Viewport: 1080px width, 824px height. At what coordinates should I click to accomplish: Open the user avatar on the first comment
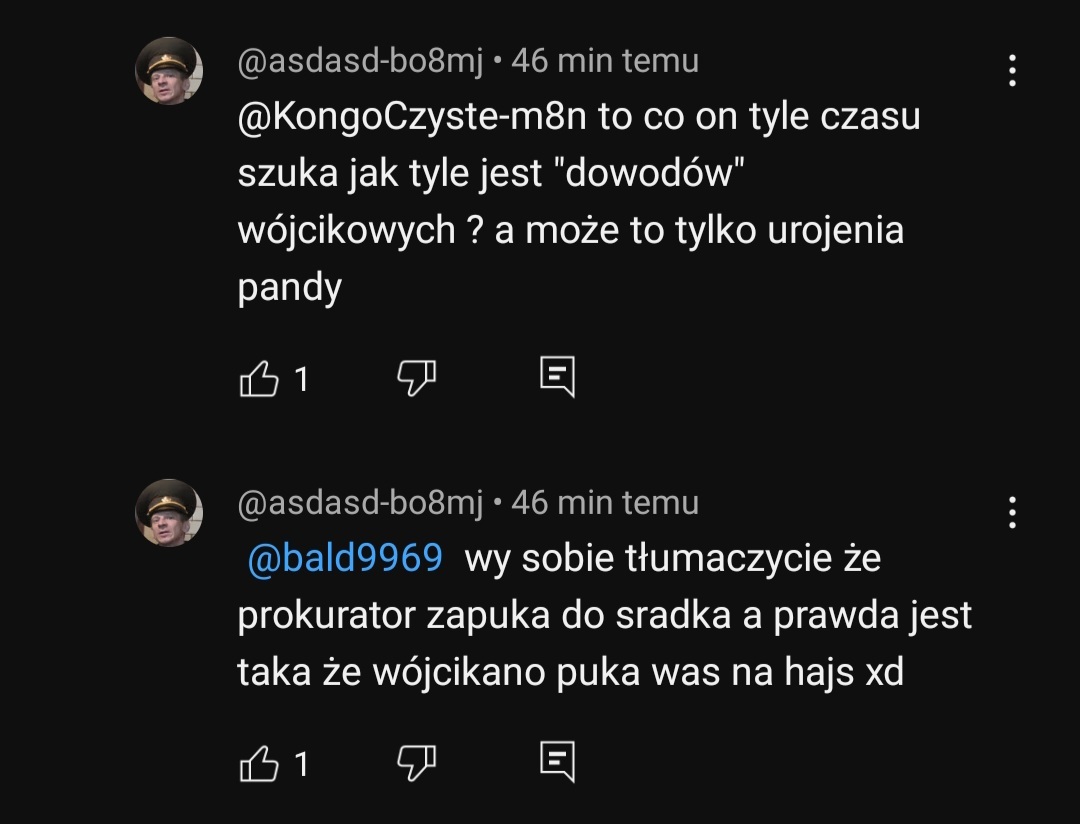point(169,71)
